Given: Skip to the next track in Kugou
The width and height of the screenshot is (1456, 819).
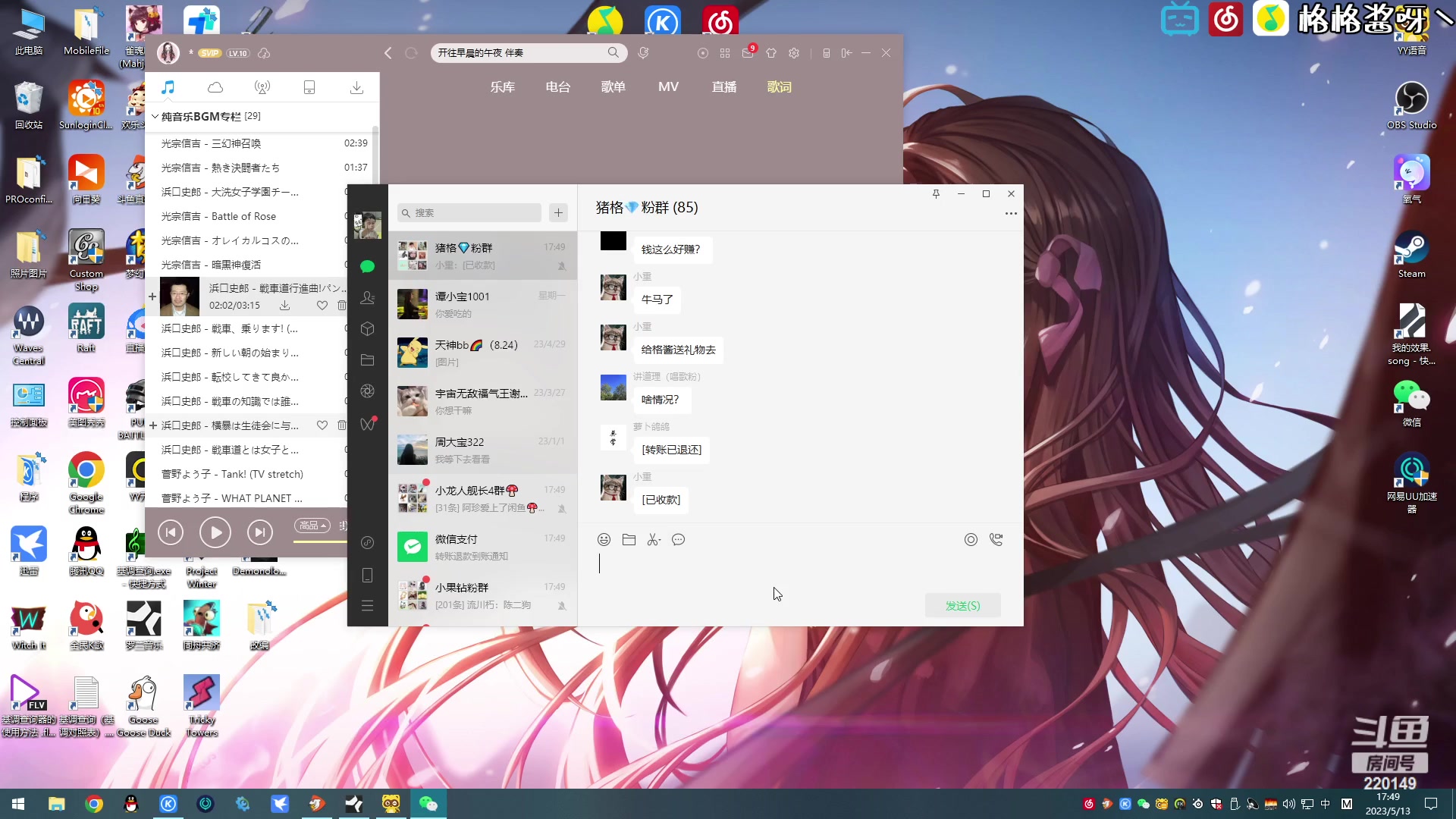Looking at the screenshot, I should tap(260, 532).
